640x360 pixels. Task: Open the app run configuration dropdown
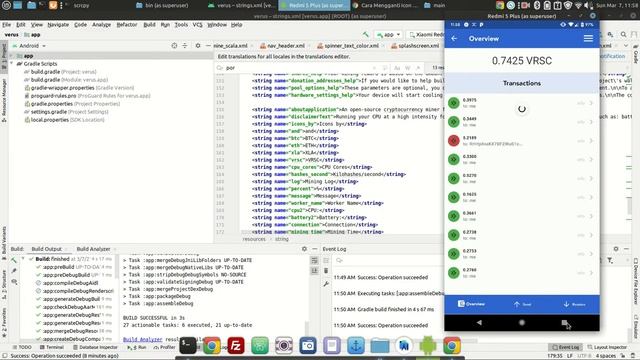(388, 35)
